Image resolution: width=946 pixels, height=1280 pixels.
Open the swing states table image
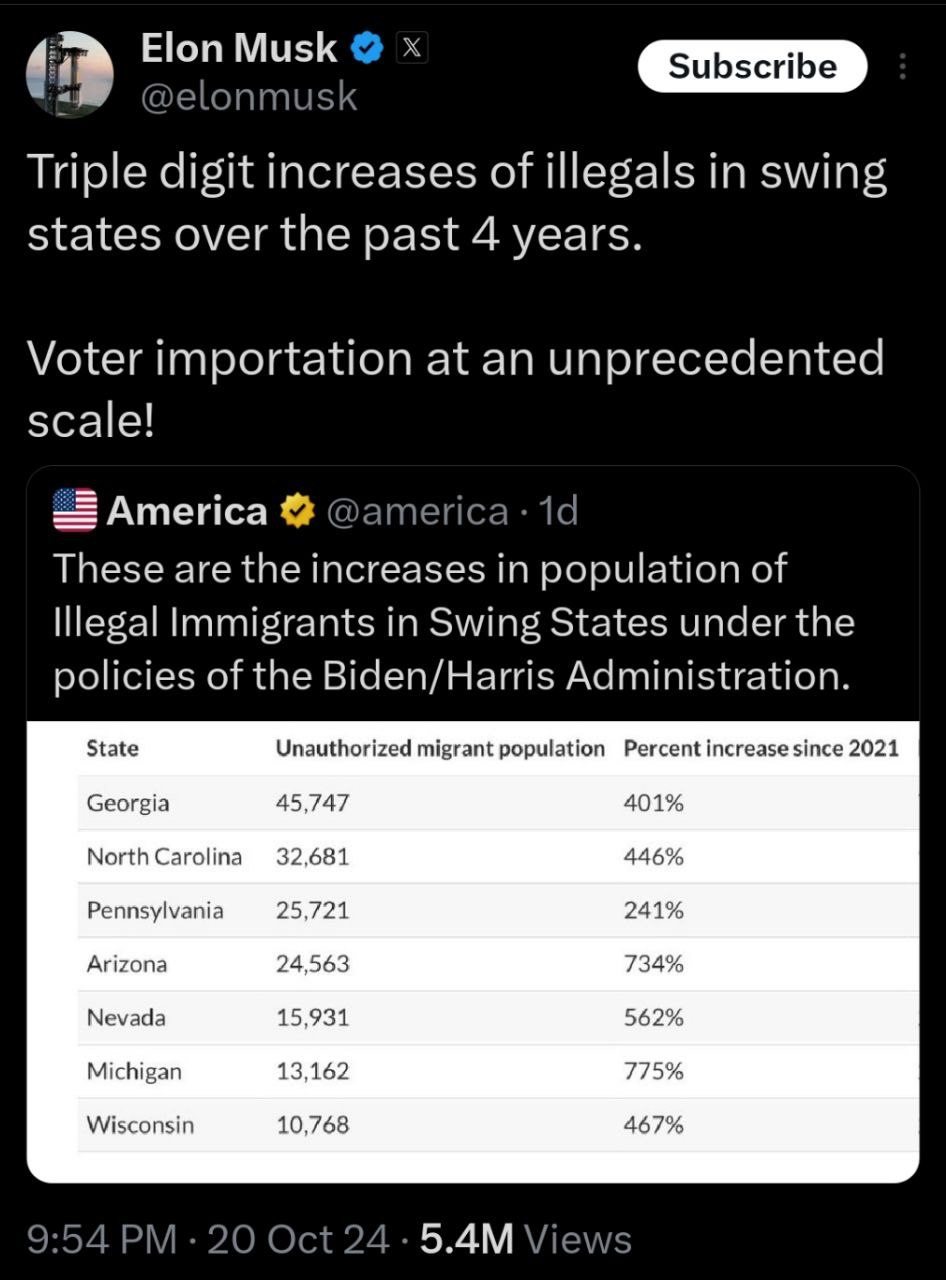[x=472, y=951]
